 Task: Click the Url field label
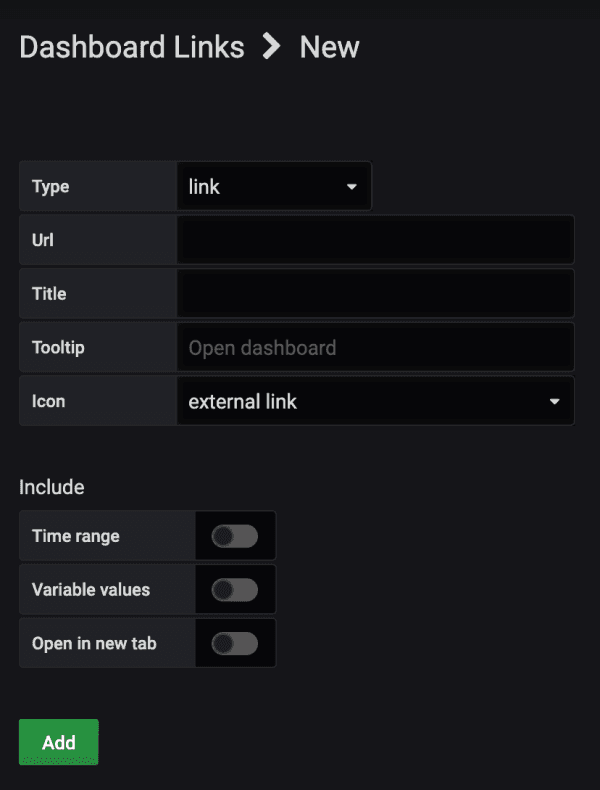click(x=43, y=241)
